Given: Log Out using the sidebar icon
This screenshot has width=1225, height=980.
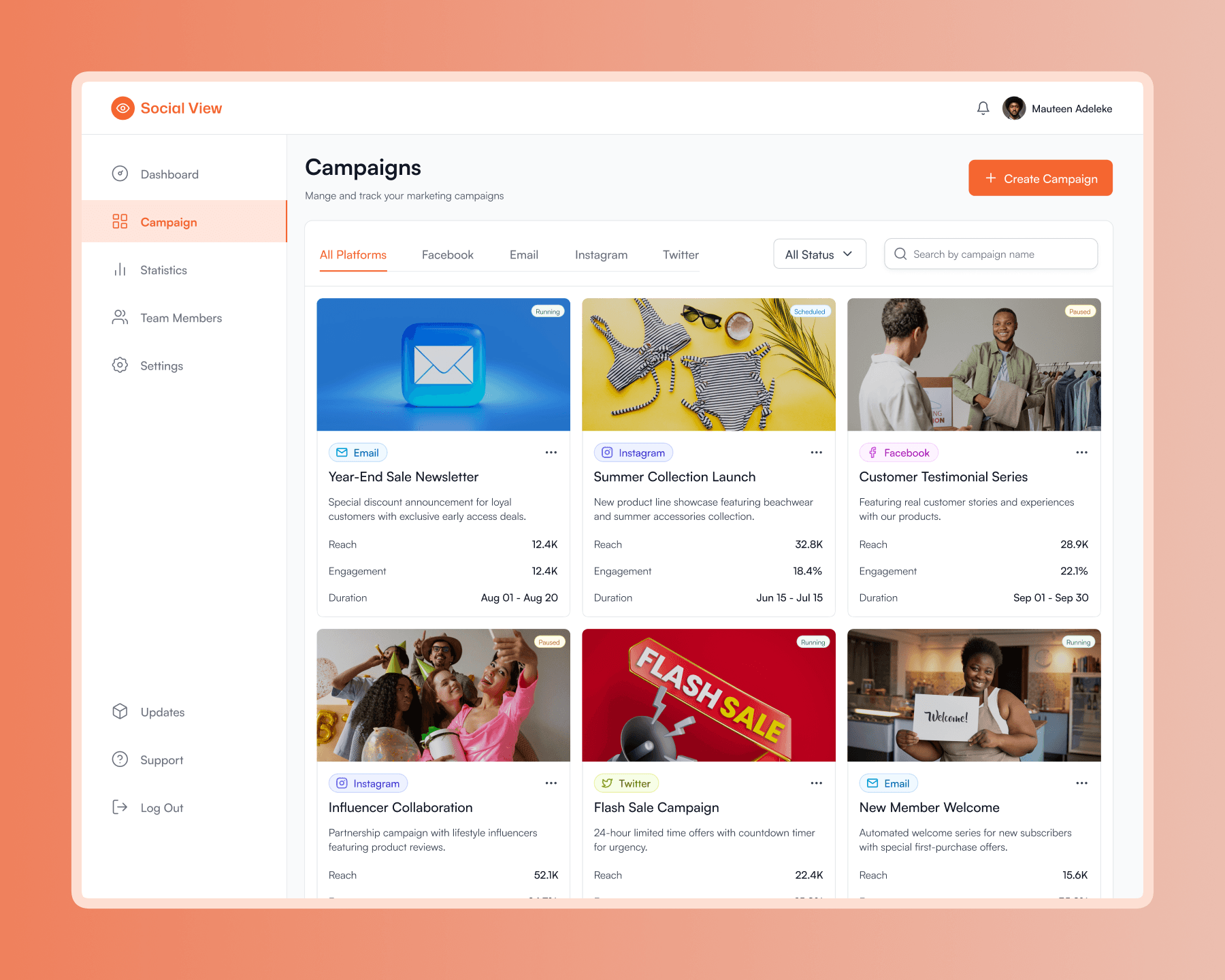Looking at the screenshot, I should tap(119, 807).
